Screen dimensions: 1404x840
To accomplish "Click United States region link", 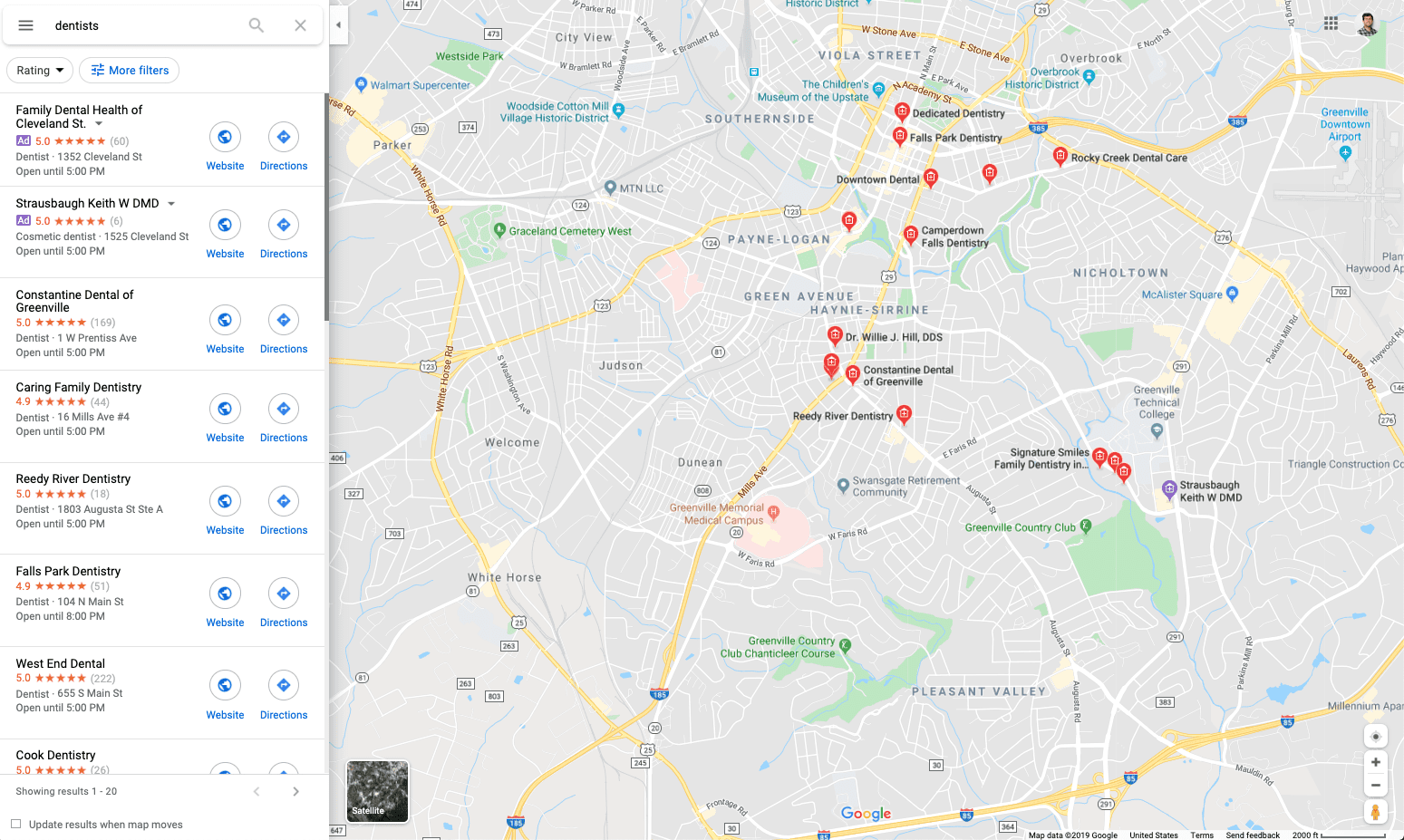I will 1154,835.
